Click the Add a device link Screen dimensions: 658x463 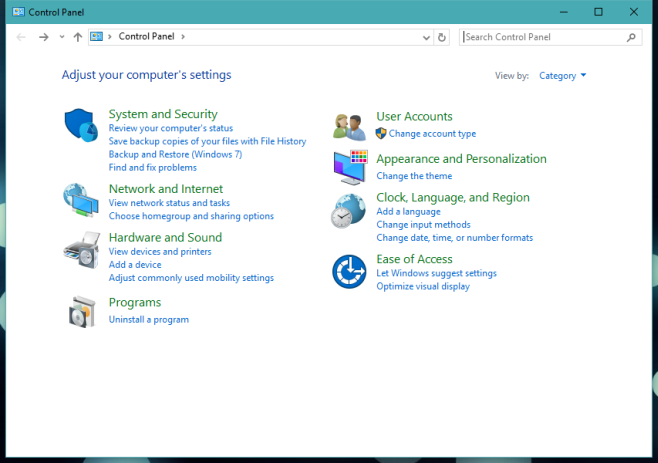(x=135, y=264)
